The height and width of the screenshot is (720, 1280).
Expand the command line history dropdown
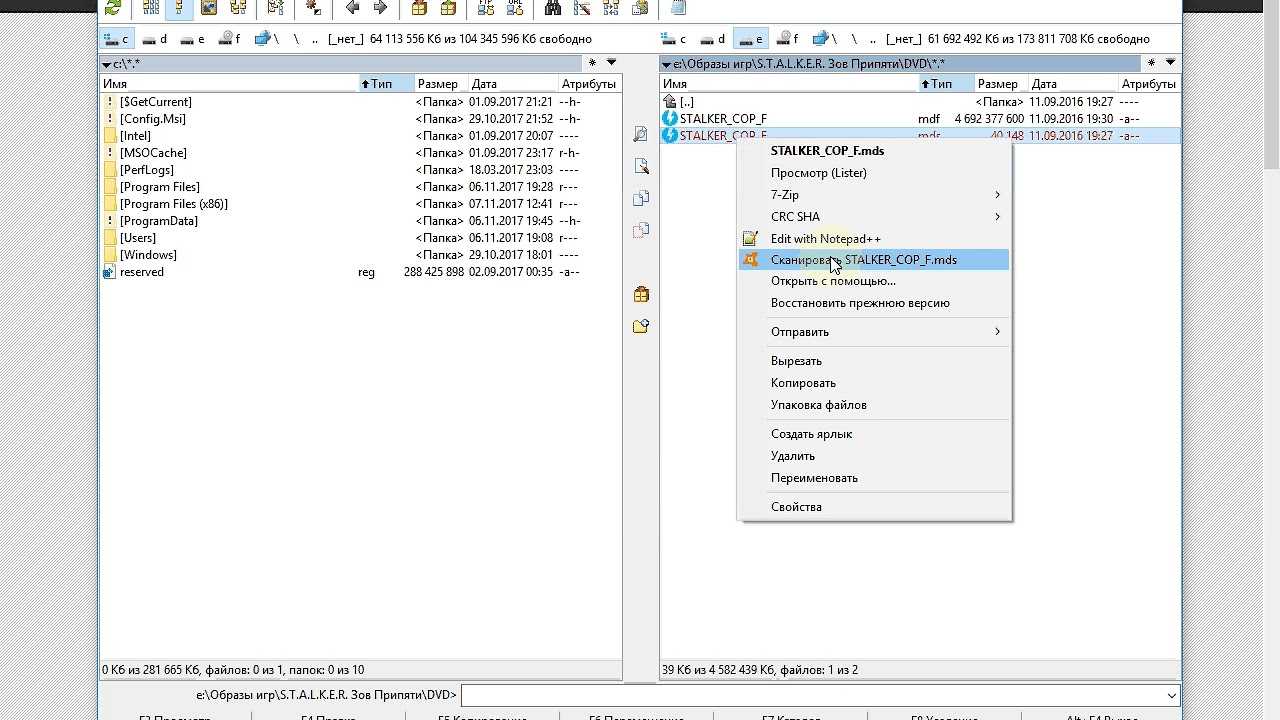(x=1172, y=695)
